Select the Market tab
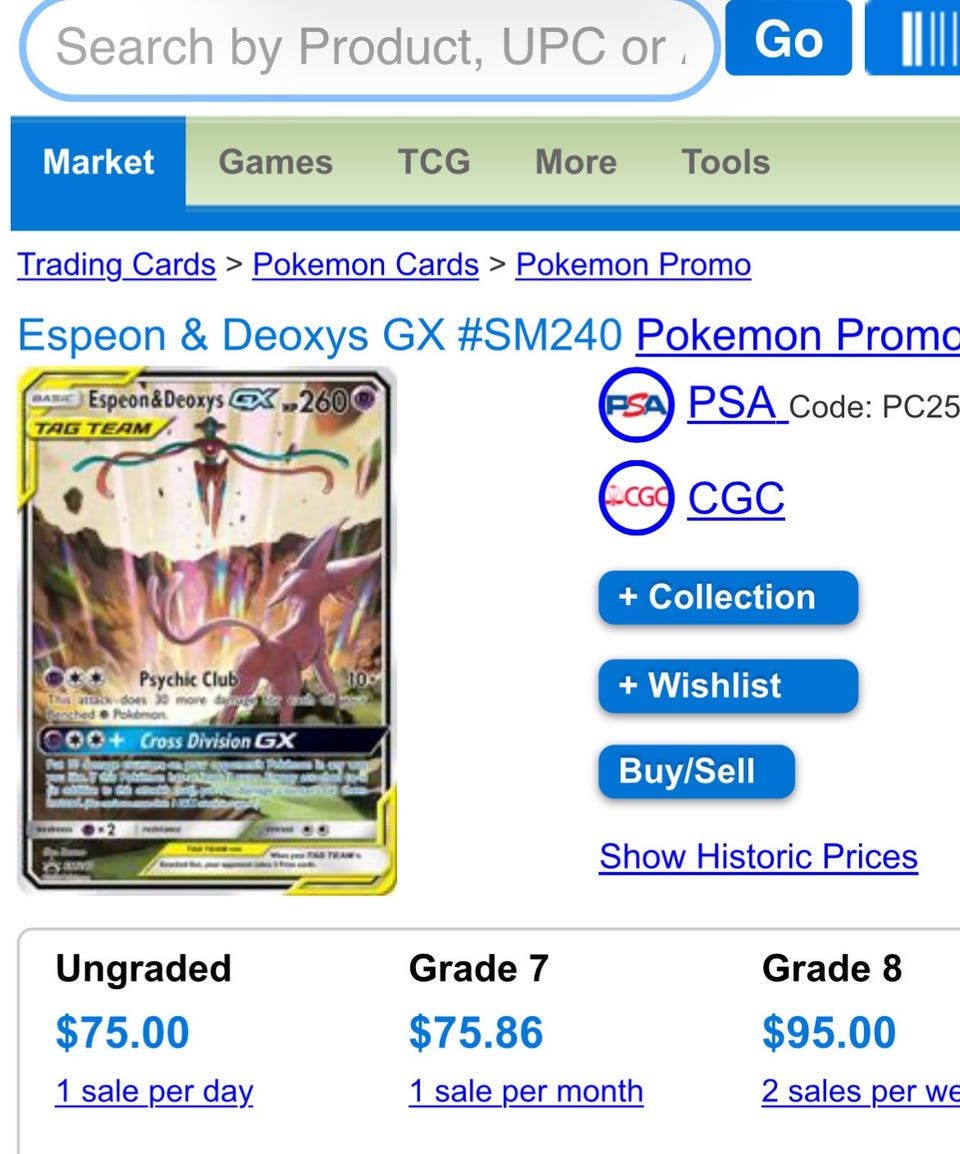Image resolution: width=960 pixels, height=1154 pixels. [x=98, y=162]
